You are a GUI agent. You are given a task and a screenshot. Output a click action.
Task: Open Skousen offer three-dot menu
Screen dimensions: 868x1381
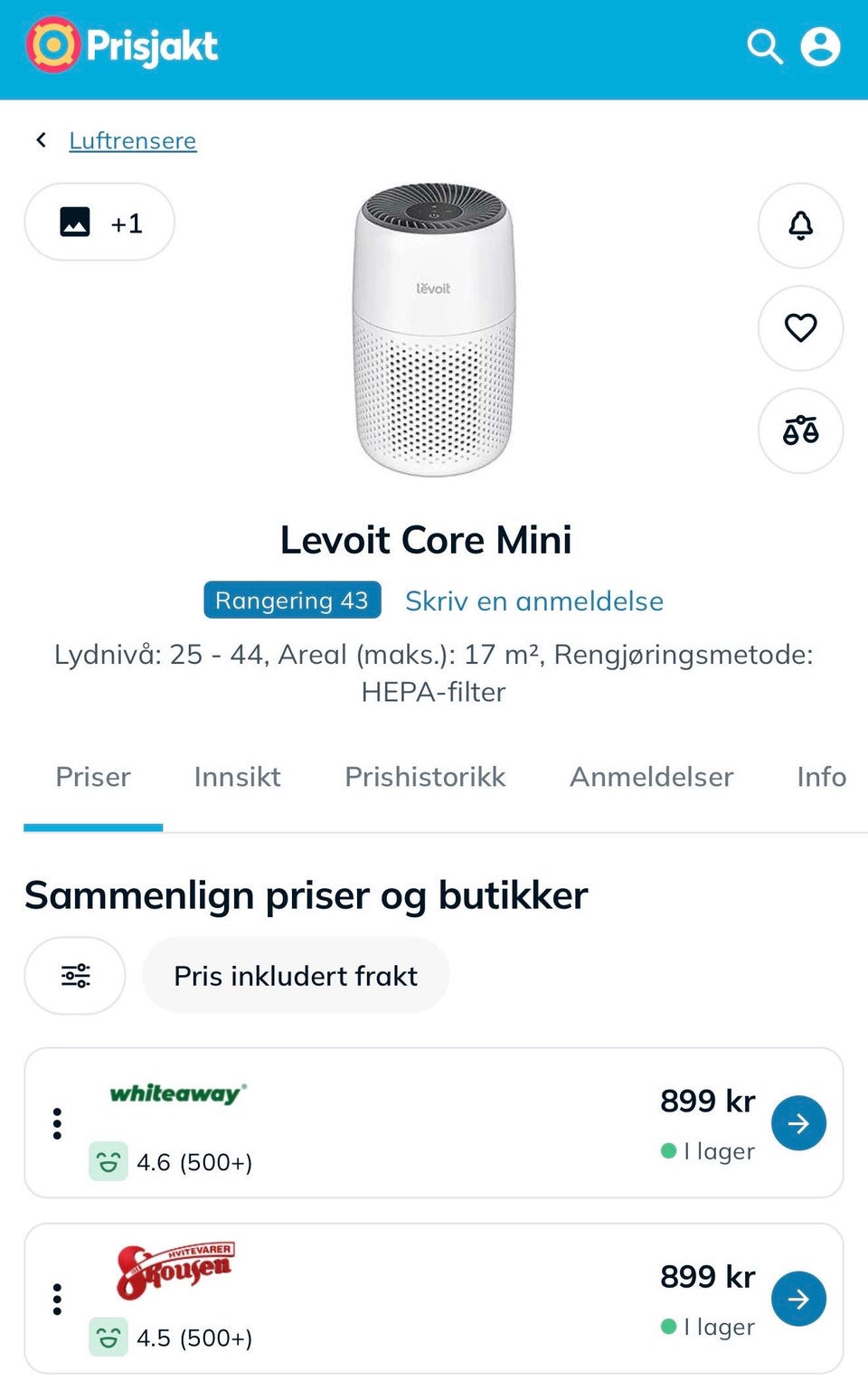pyautogui.click(x=57, y=1299)
